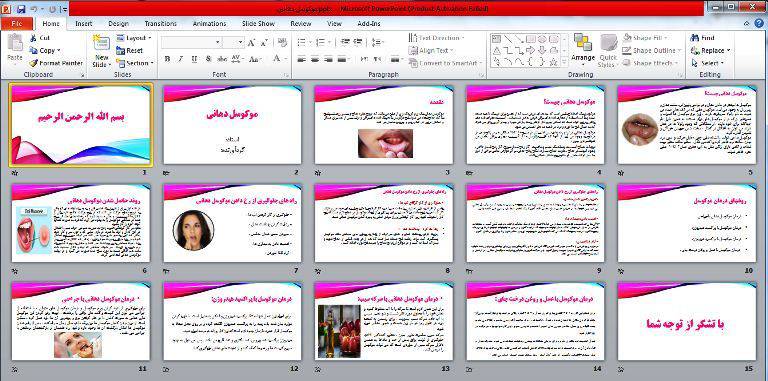Open the Font dialog launcher
The image size is (768, 381).
coord(287,75)
